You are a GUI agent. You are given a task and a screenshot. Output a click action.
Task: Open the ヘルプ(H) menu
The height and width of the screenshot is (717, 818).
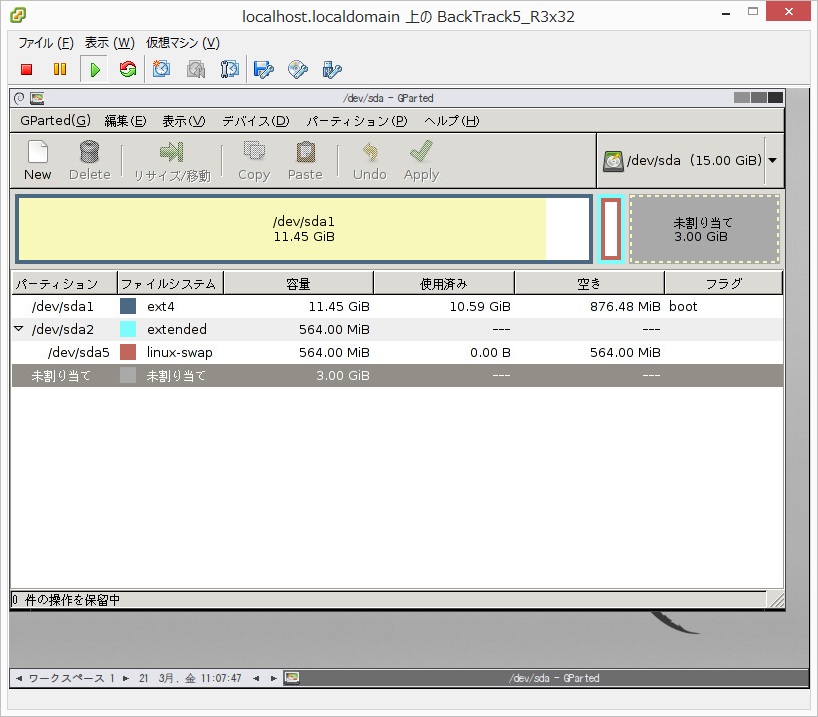click(452, 121)
